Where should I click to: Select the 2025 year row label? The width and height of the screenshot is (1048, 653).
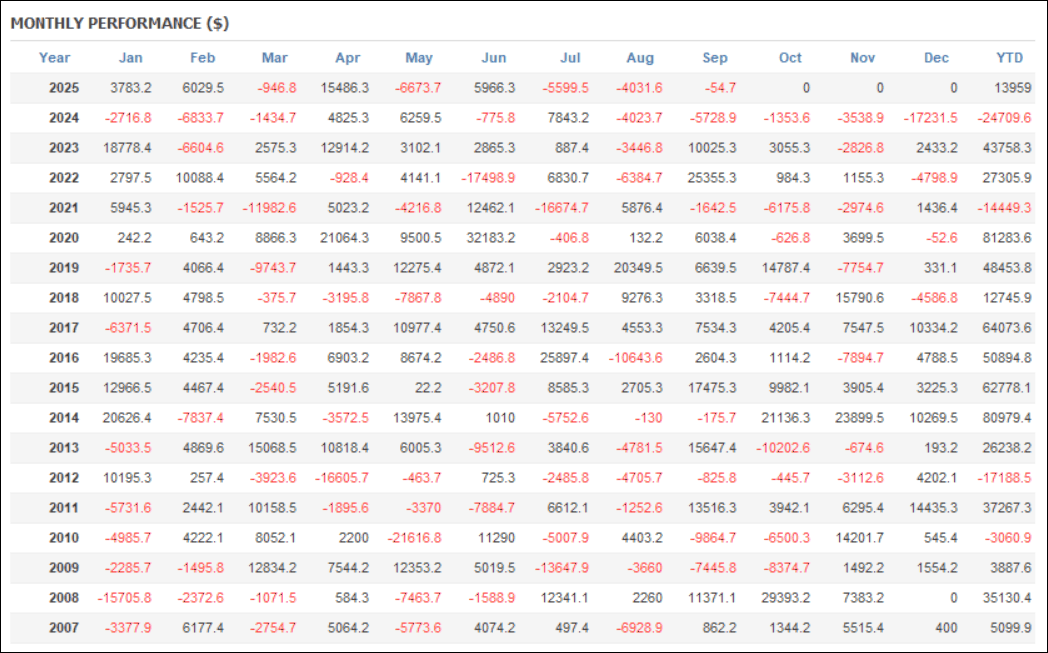(64, 88)
